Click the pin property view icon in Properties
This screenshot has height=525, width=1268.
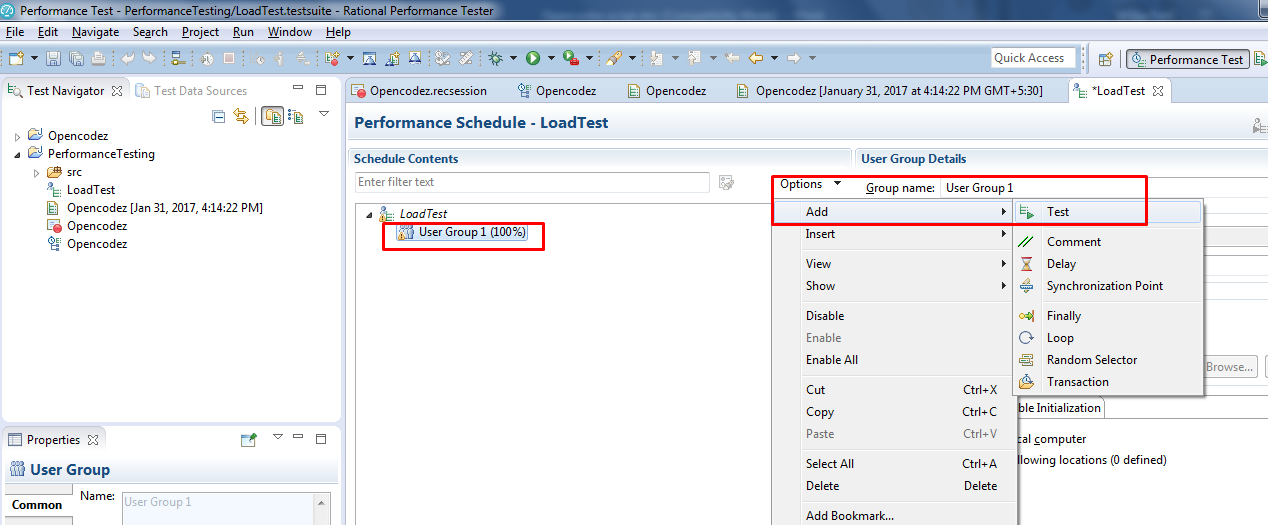click(x=249, y=439)
